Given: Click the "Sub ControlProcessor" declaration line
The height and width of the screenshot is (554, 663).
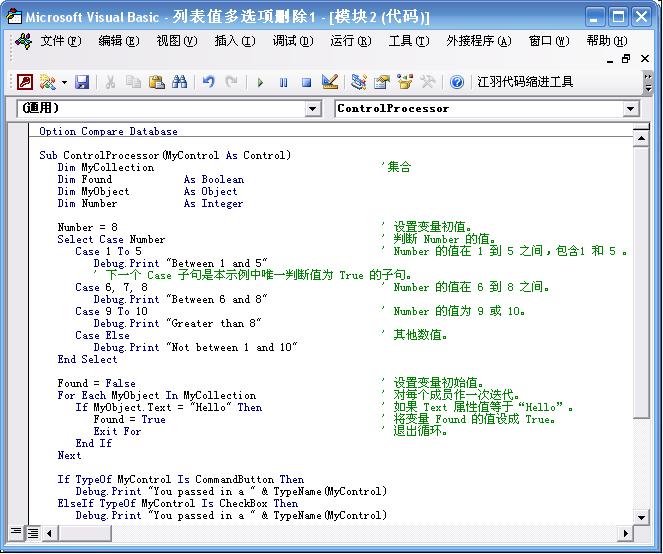Looking at the screenshot, I should click(165, 155).
